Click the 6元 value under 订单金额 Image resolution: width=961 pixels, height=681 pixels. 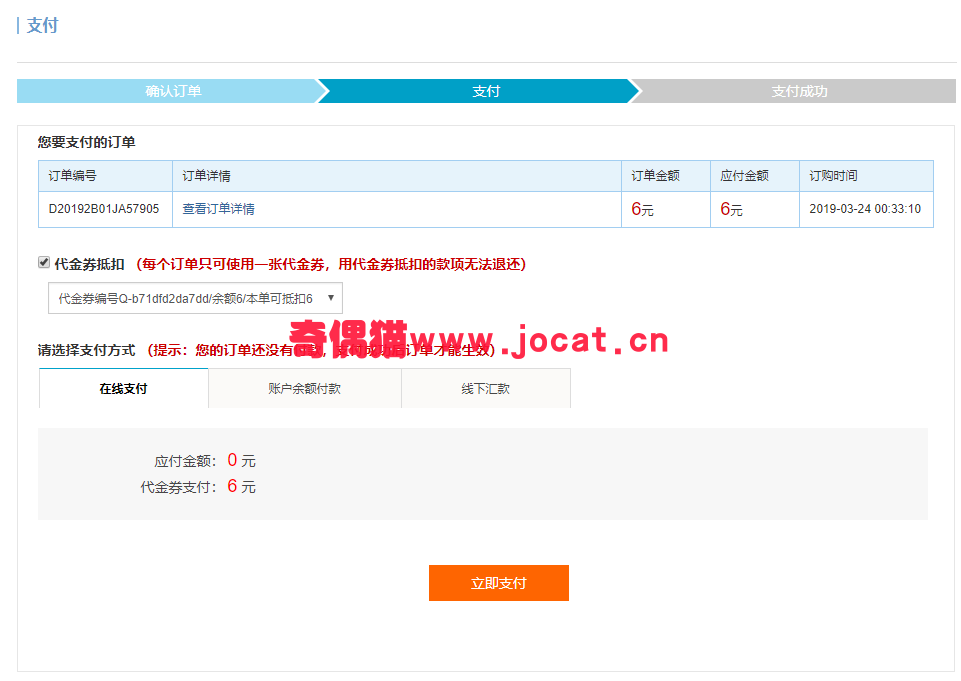coord(642,209)
